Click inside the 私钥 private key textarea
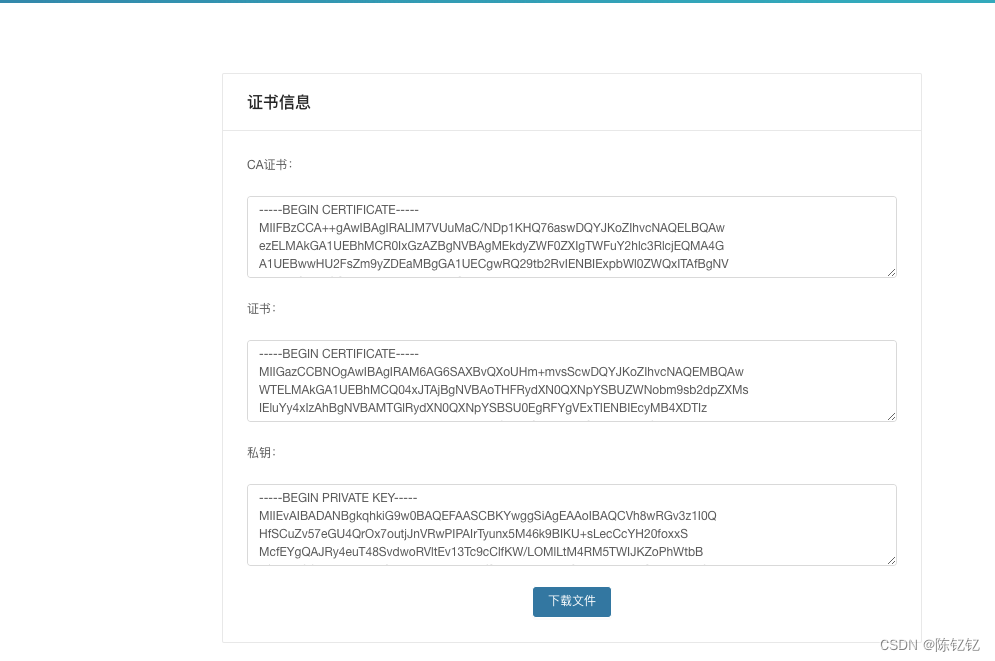The image size is (995, 661). (571, 525)
